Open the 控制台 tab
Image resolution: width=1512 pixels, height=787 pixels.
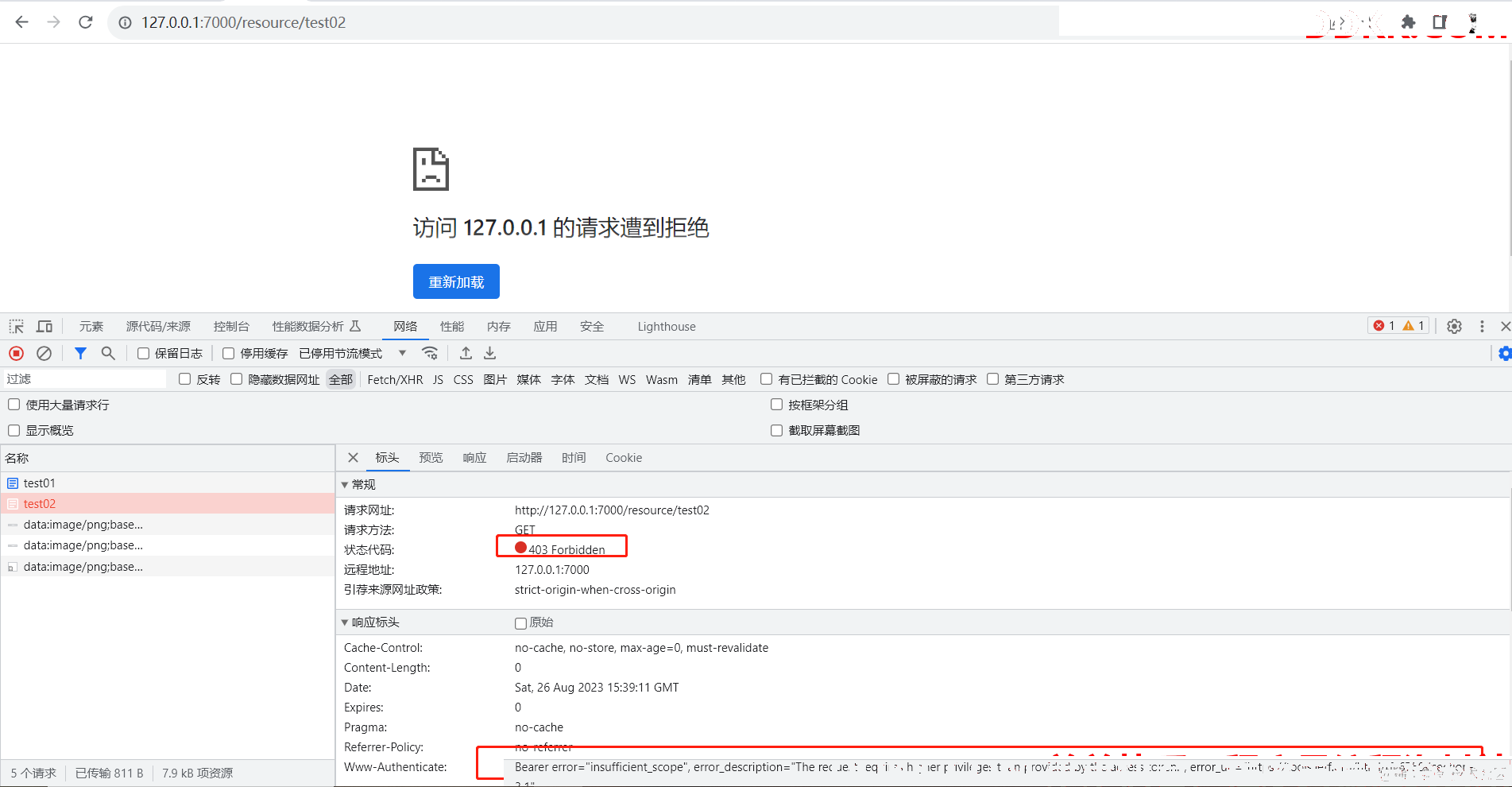click(x=231, y=327)
